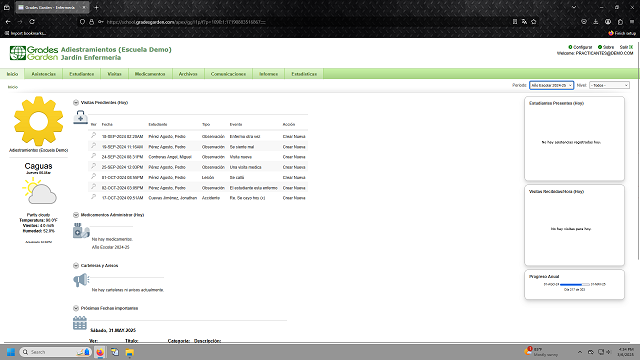Open the Período school year dropdown
This screenshot has height=360, width=640.
point(551,85)
